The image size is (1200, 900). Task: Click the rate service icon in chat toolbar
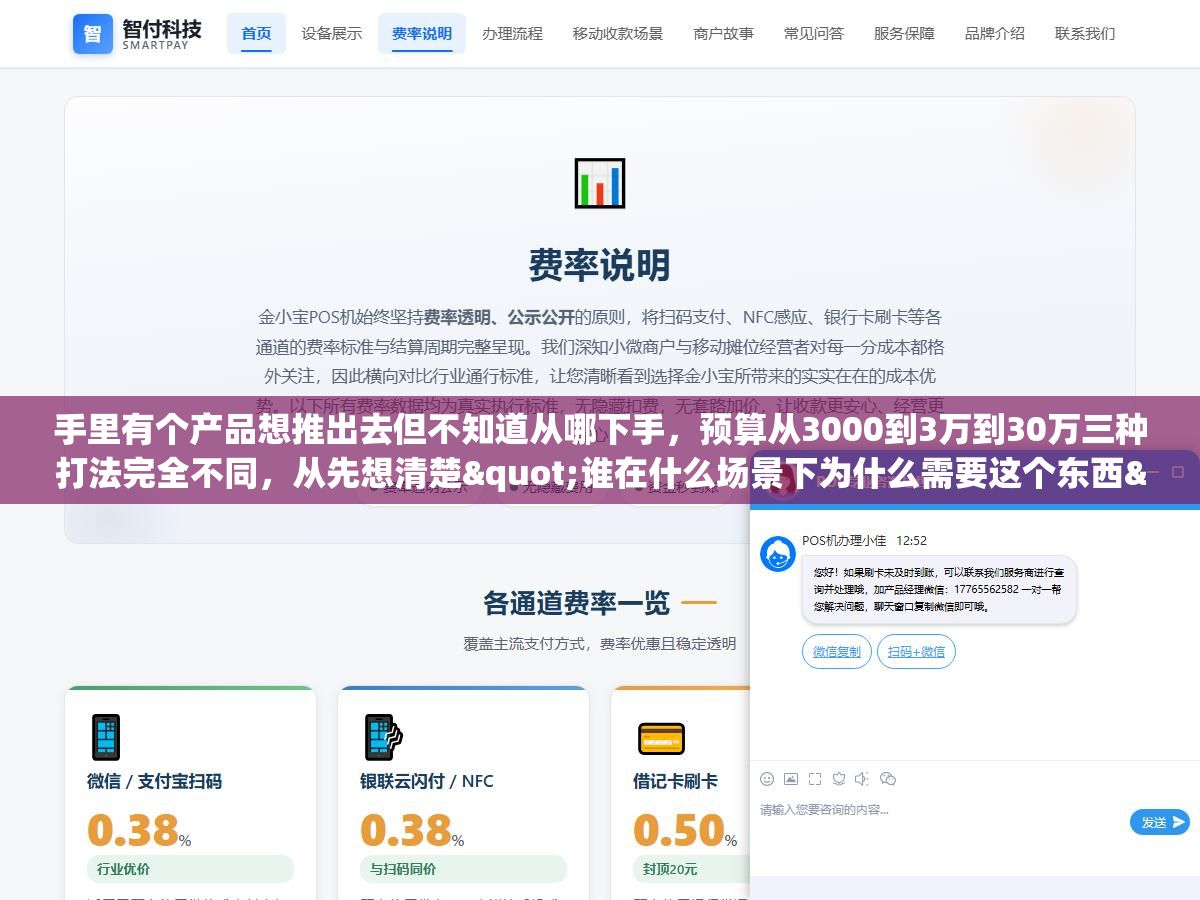tap(839, 779)
